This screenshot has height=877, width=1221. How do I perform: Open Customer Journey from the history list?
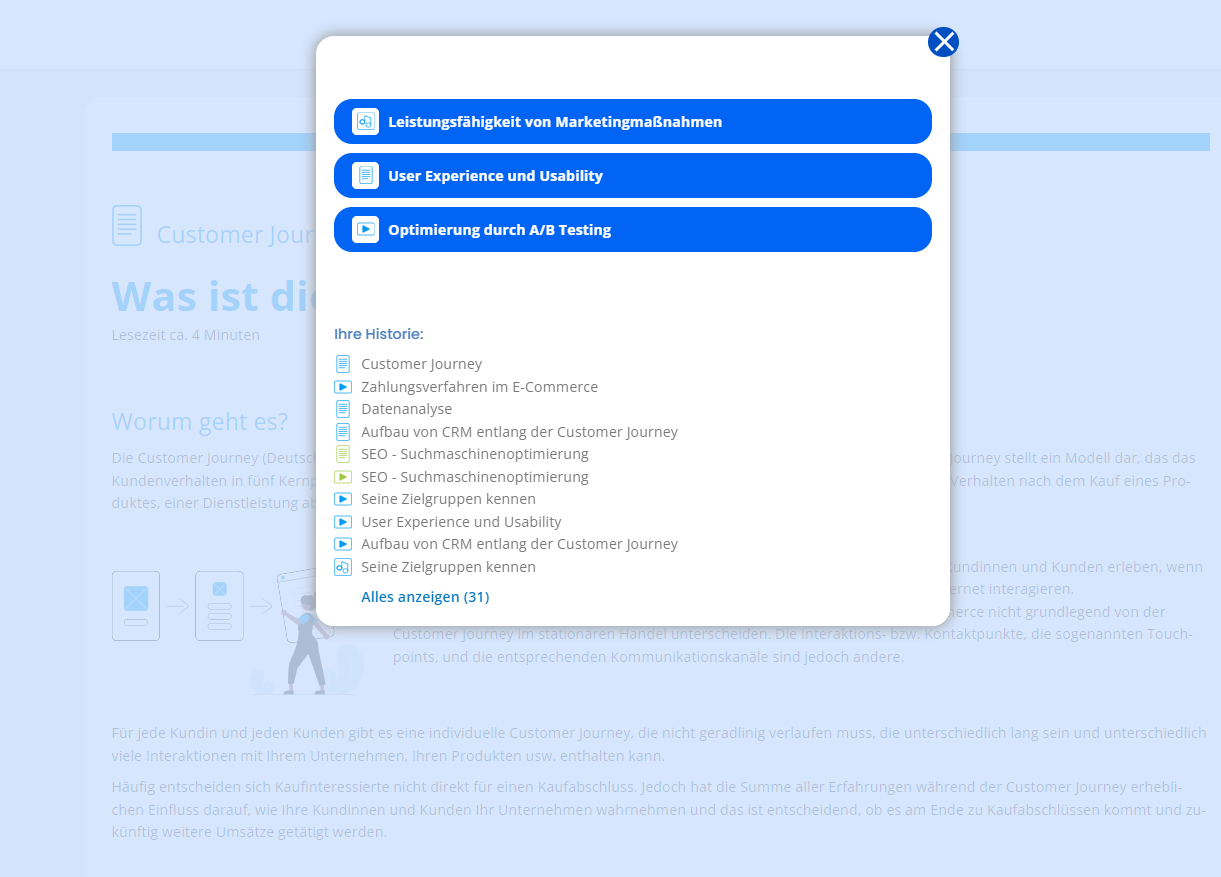point(421,364)
